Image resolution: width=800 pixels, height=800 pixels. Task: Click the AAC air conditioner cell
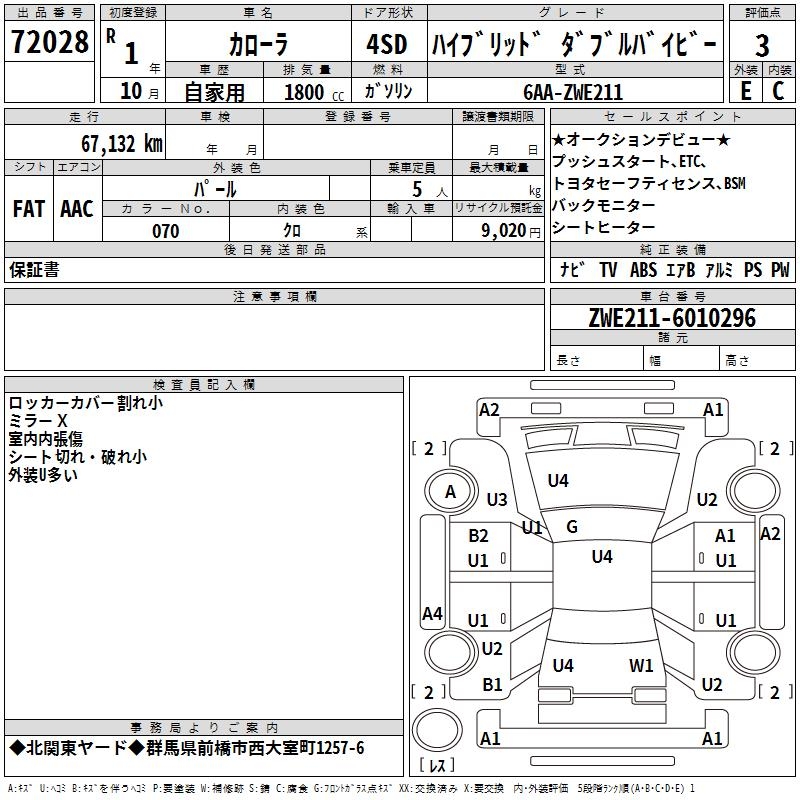[x=77, y=209]
